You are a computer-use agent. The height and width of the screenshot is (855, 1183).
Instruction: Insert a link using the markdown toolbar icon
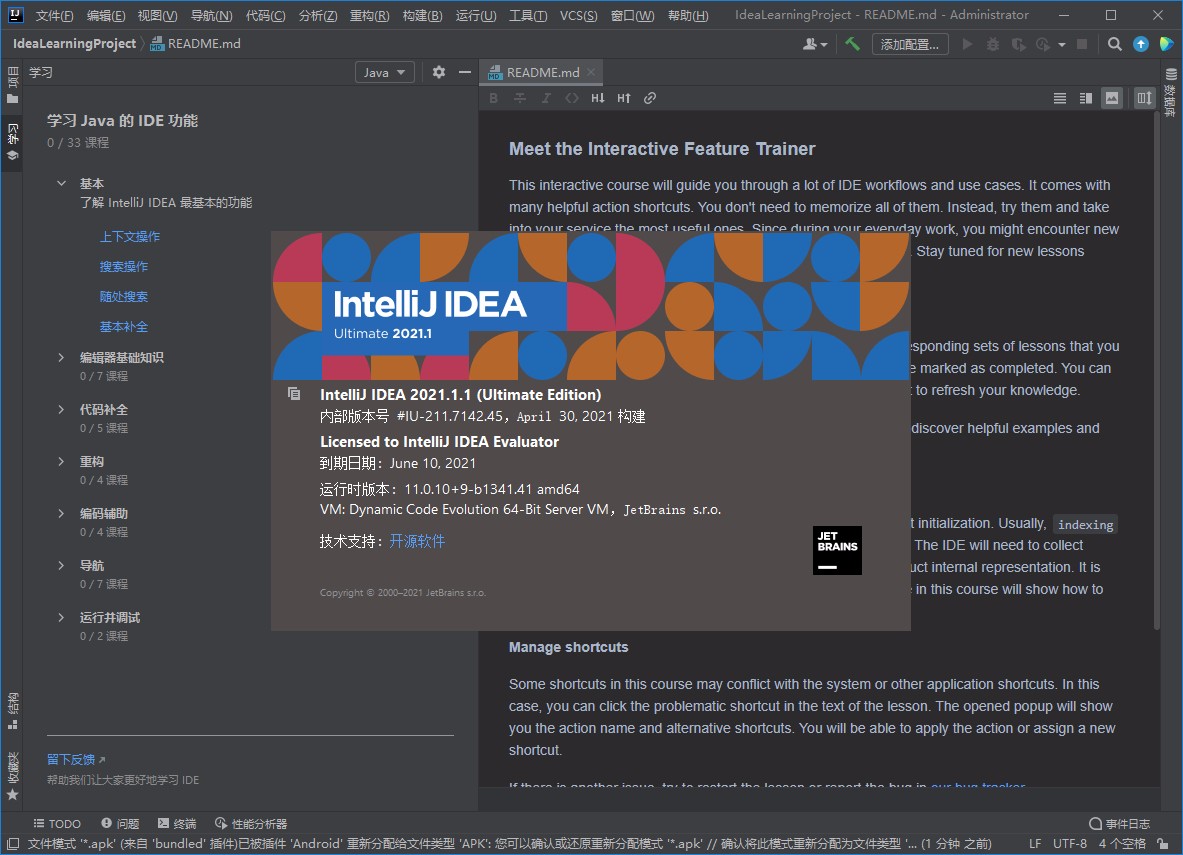coord(650,98)
